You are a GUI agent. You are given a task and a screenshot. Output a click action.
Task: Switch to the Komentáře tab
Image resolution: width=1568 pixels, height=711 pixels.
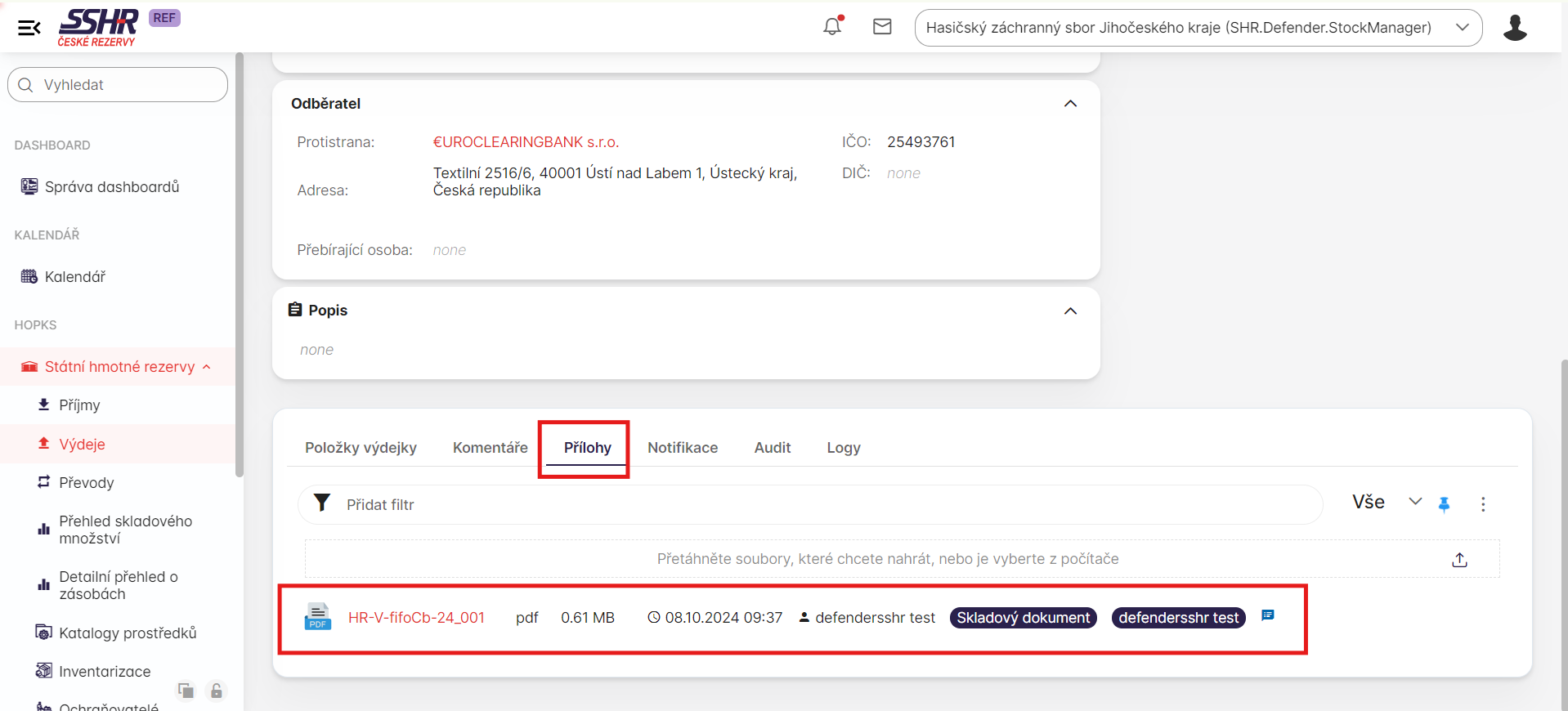(490, 448)
